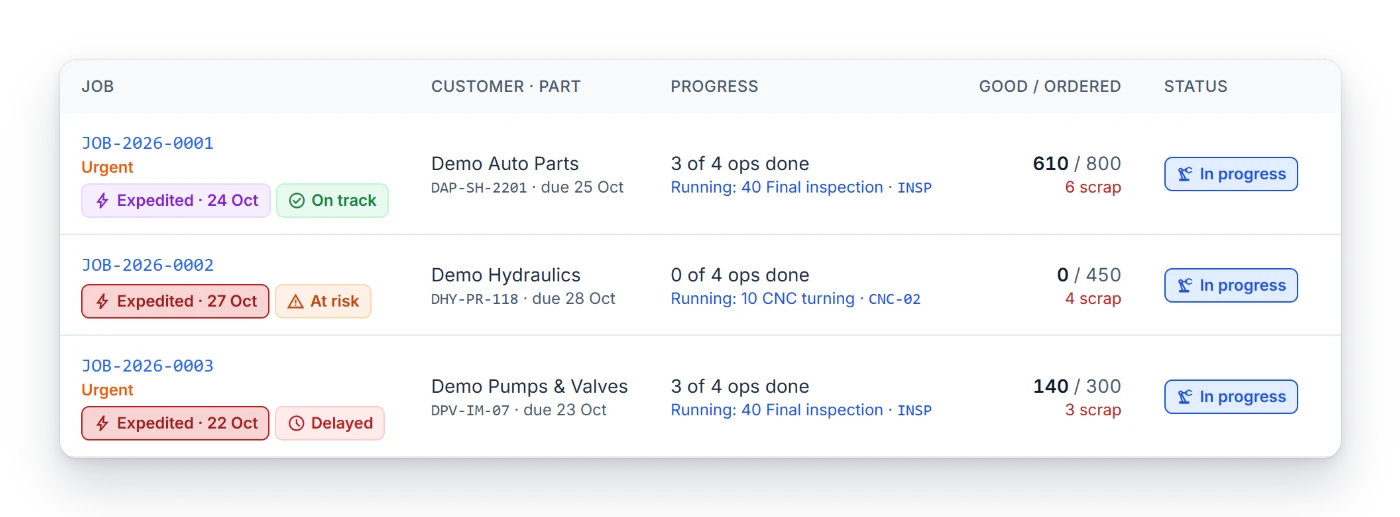Open job link JOB-2026-0002
This screenshot has width=1400, height=517.
(147, 265)
